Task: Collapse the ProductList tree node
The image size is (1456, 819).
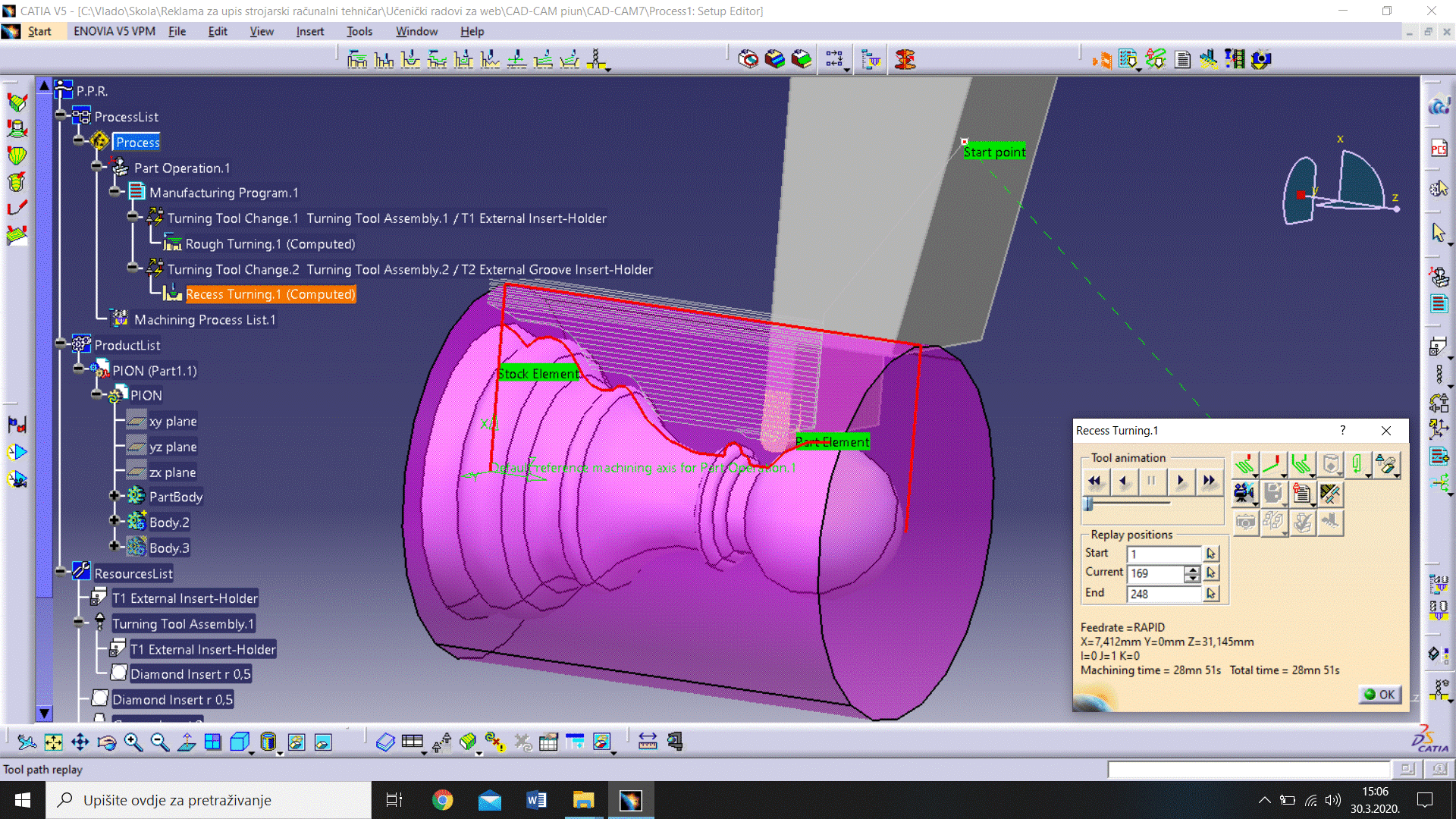Action: (x=61, y=344)
